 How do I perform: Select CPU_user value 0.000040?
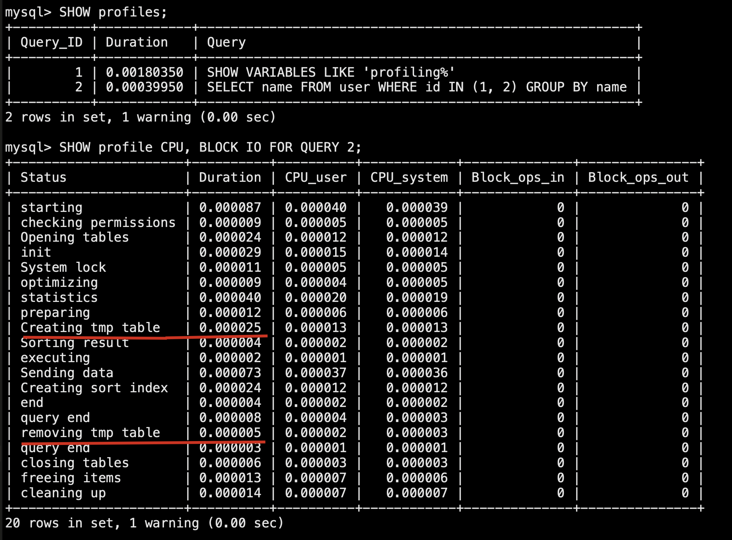tap(316, 207)
